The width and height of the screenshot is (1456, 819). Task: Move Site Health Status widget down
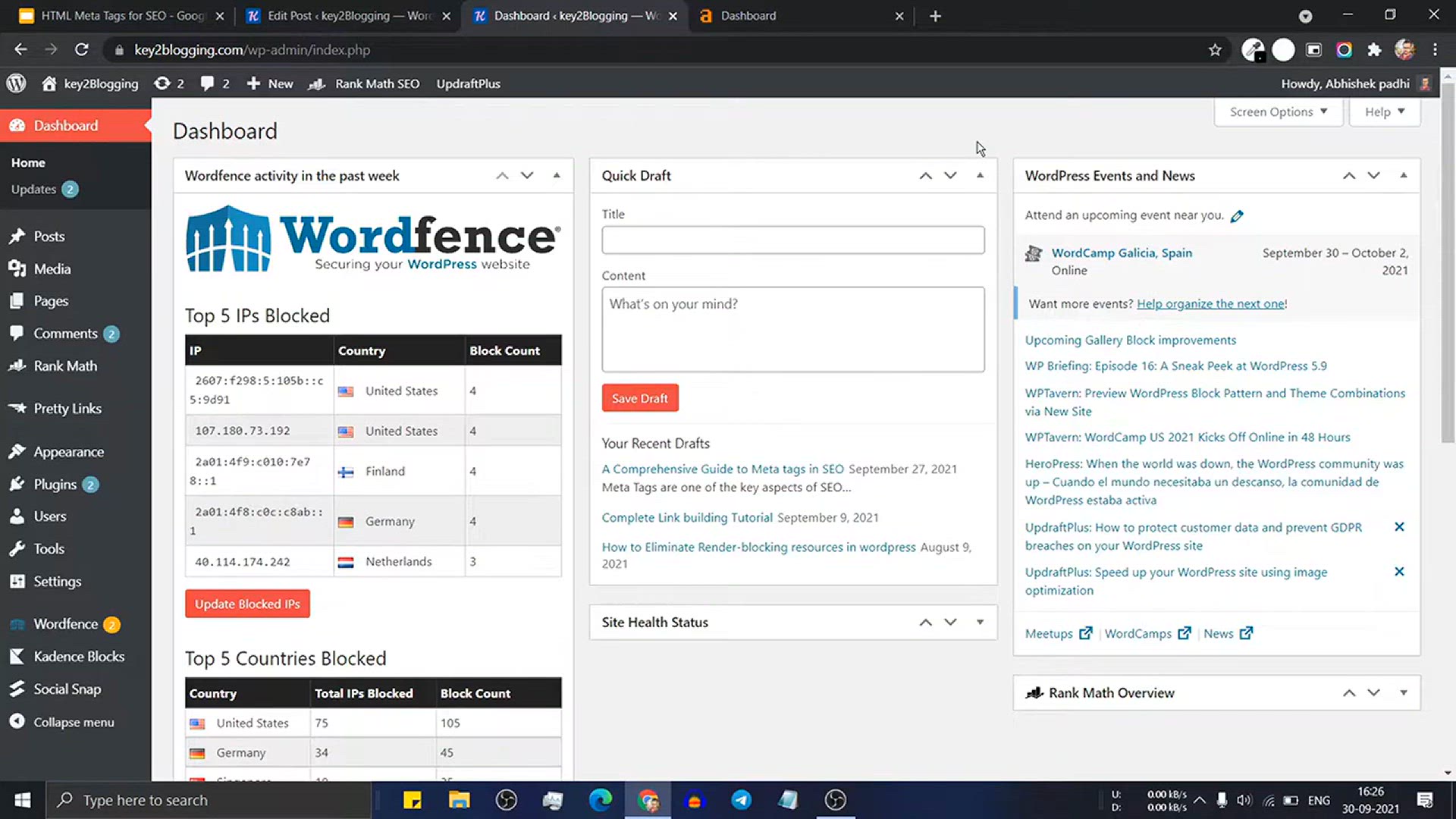click(x=950, y=622)
